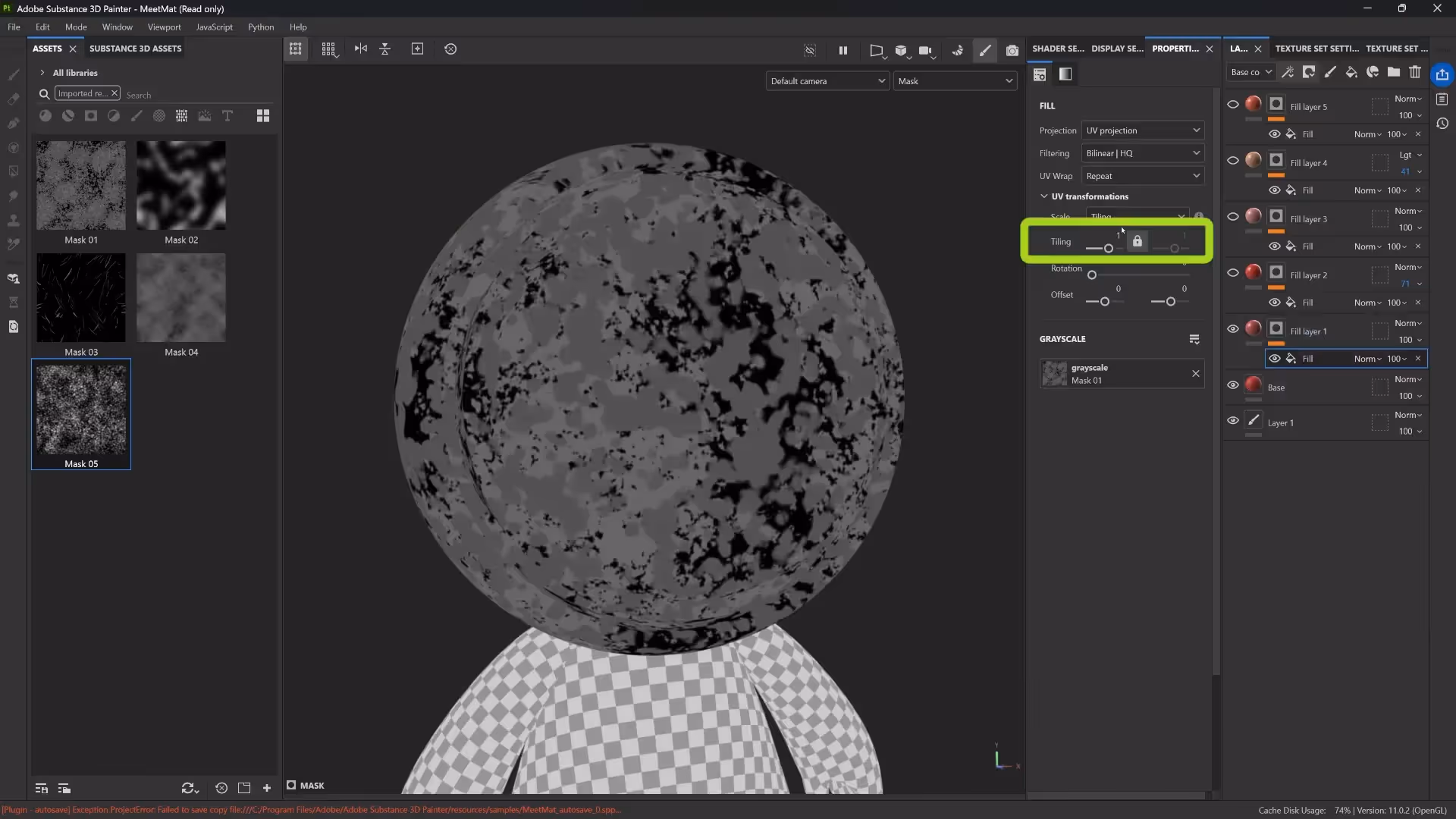The width and height of the screenshot is (1456, 819).
Task: Delete the Fill effect on Fill layer 5
Action: pos(1418,134)
